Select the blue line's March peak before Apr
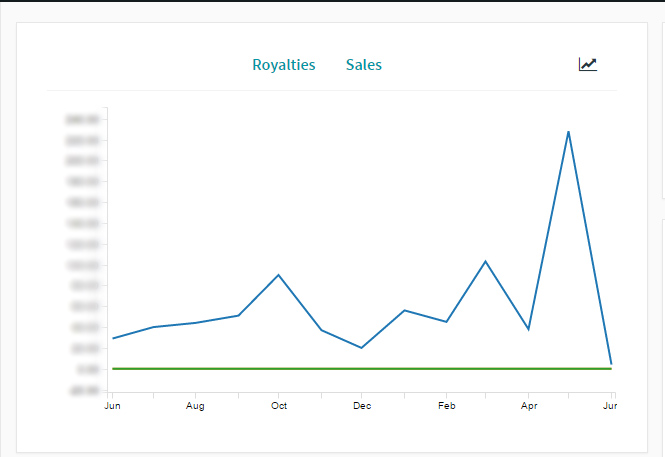 click(x=486, y=261)
